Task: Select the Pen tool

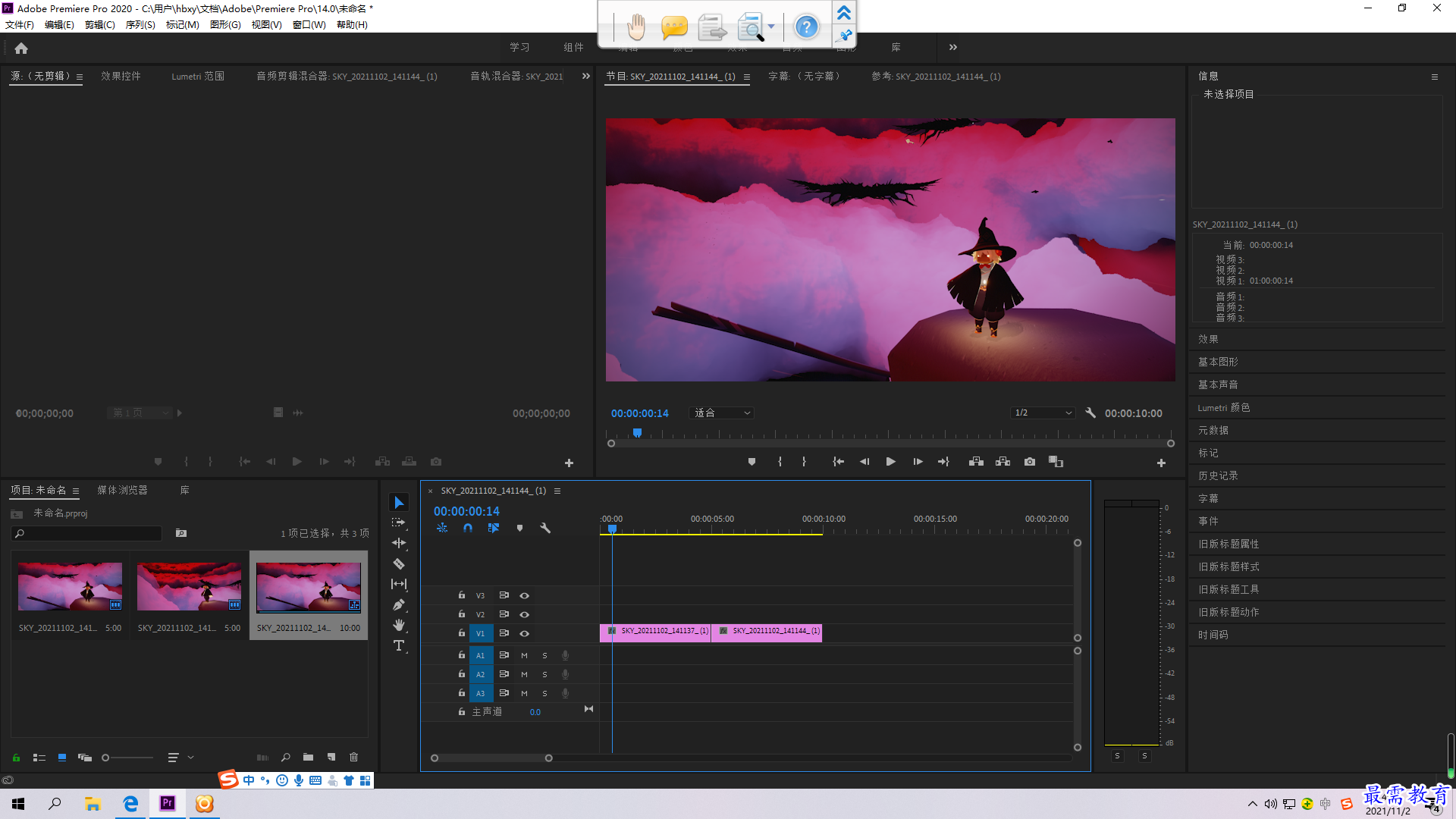Action: pos(399,605)
